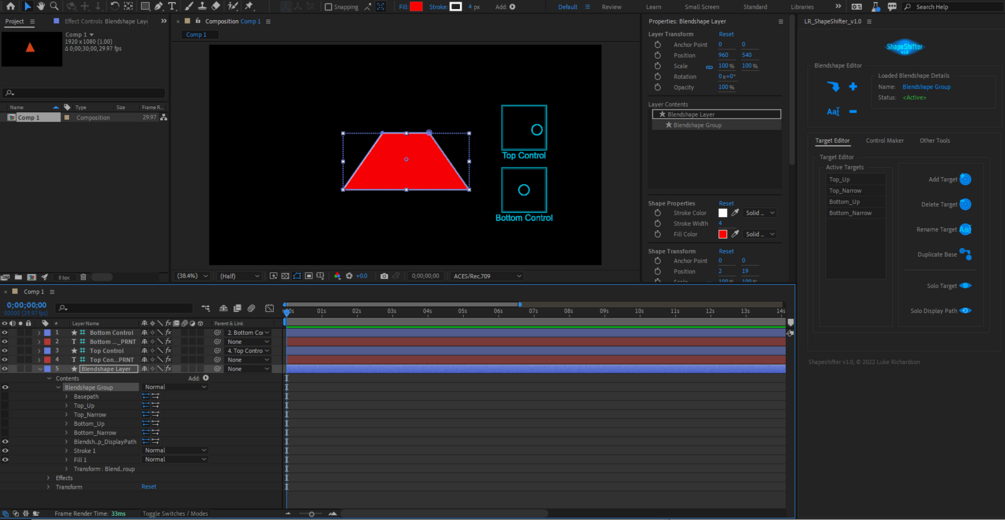Click the motion blur enable icon in timeline
The image size is (1005, 520).
252,308
